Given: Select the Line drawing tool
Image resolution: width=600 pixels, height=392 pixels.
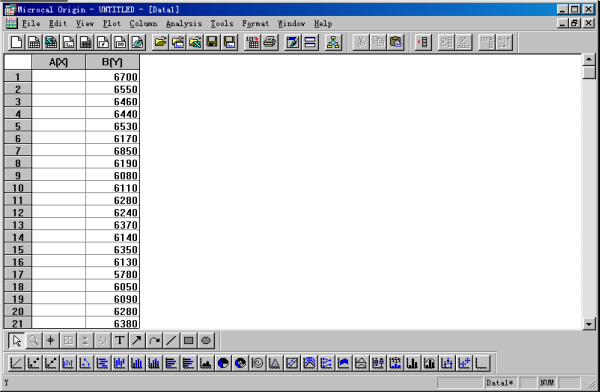Looking at the screenshot, I should point(171,340).
